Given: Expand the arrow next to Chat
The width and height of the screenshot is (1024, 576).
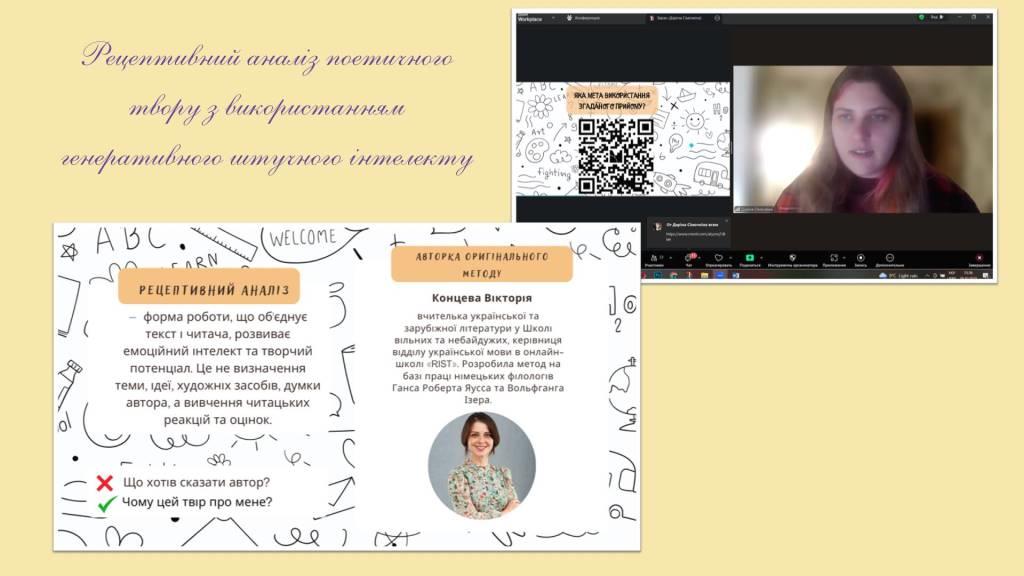Looking at the screenshot, I should pos(699,256).
